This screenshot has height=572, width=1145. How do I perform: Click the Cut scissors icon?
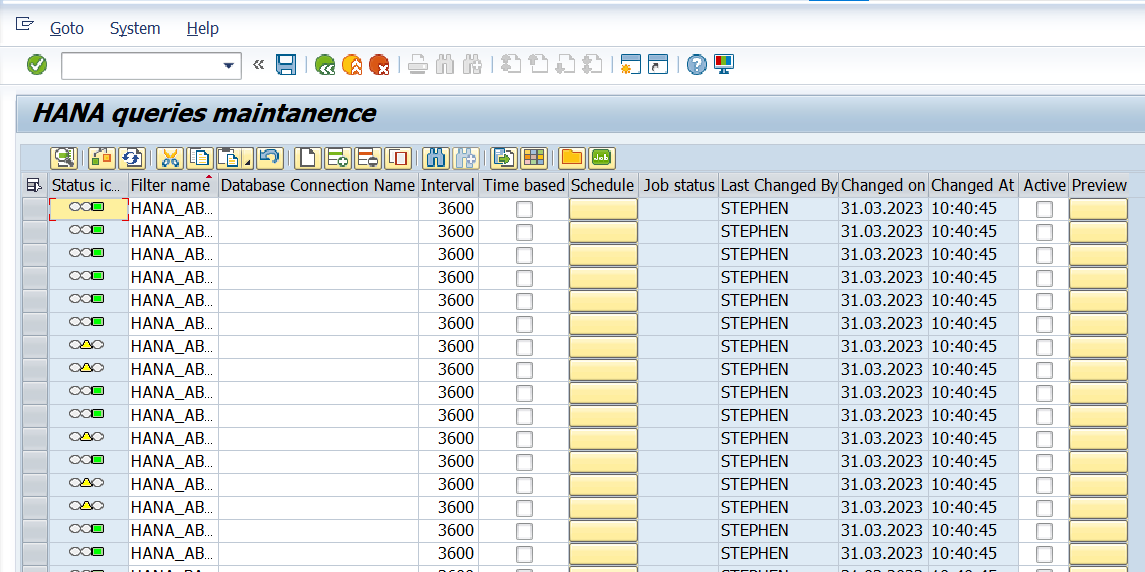[170, 157]
